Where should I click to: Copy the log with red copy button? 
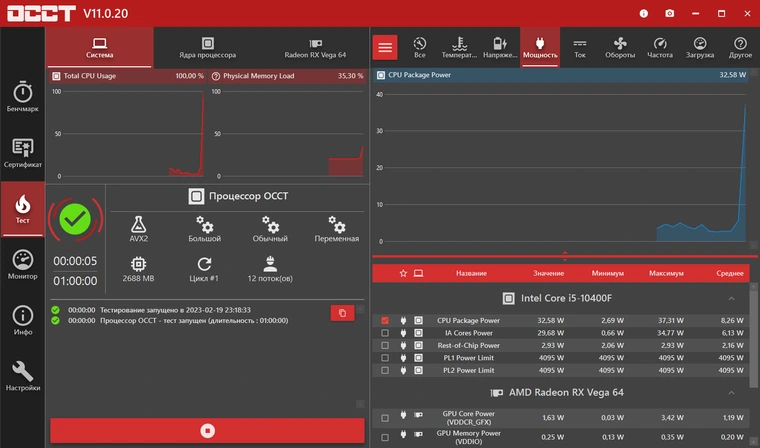pyautogui.click(x=342, y=313)
